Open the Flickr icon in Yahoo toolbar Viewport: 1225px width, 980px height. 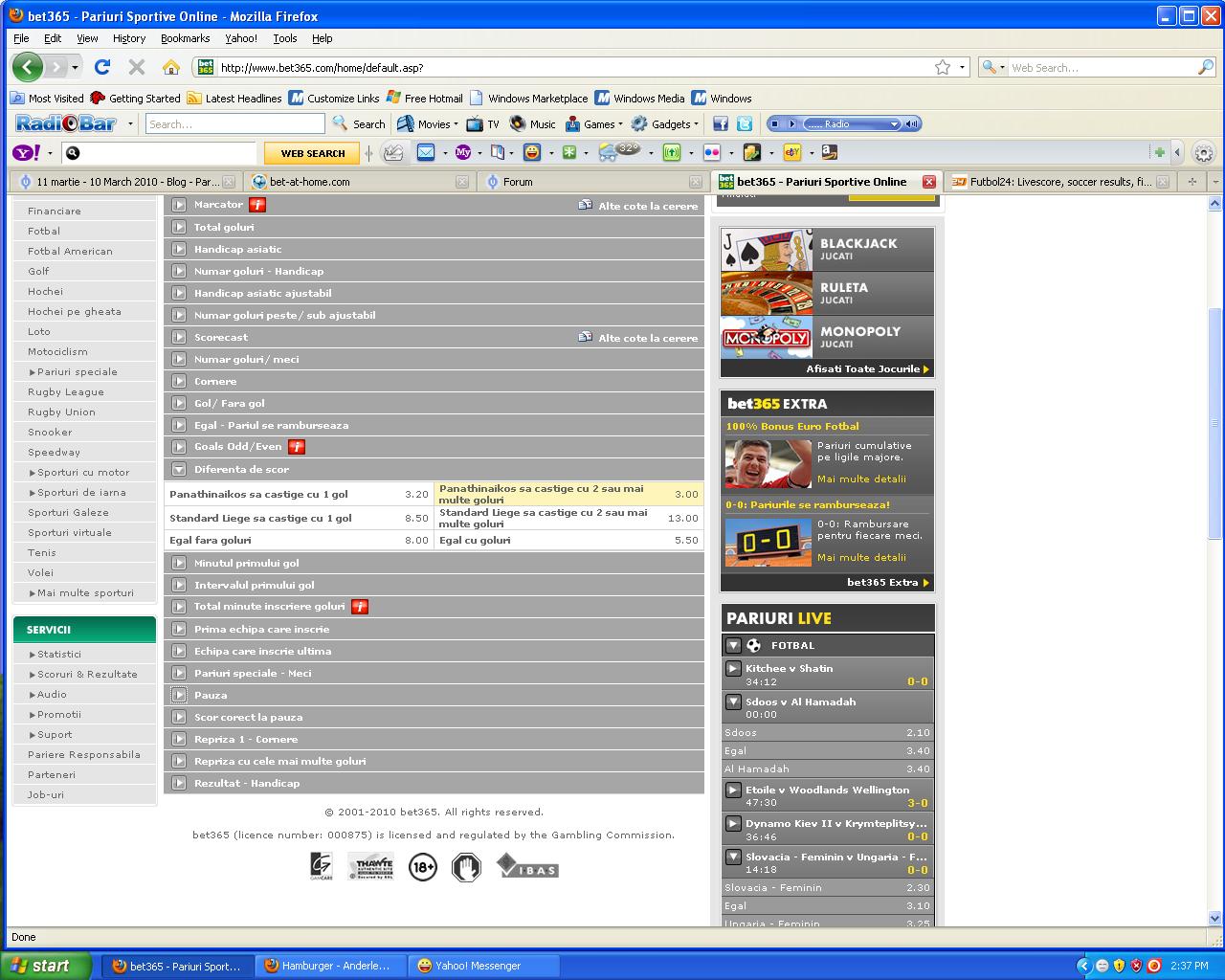711,152
